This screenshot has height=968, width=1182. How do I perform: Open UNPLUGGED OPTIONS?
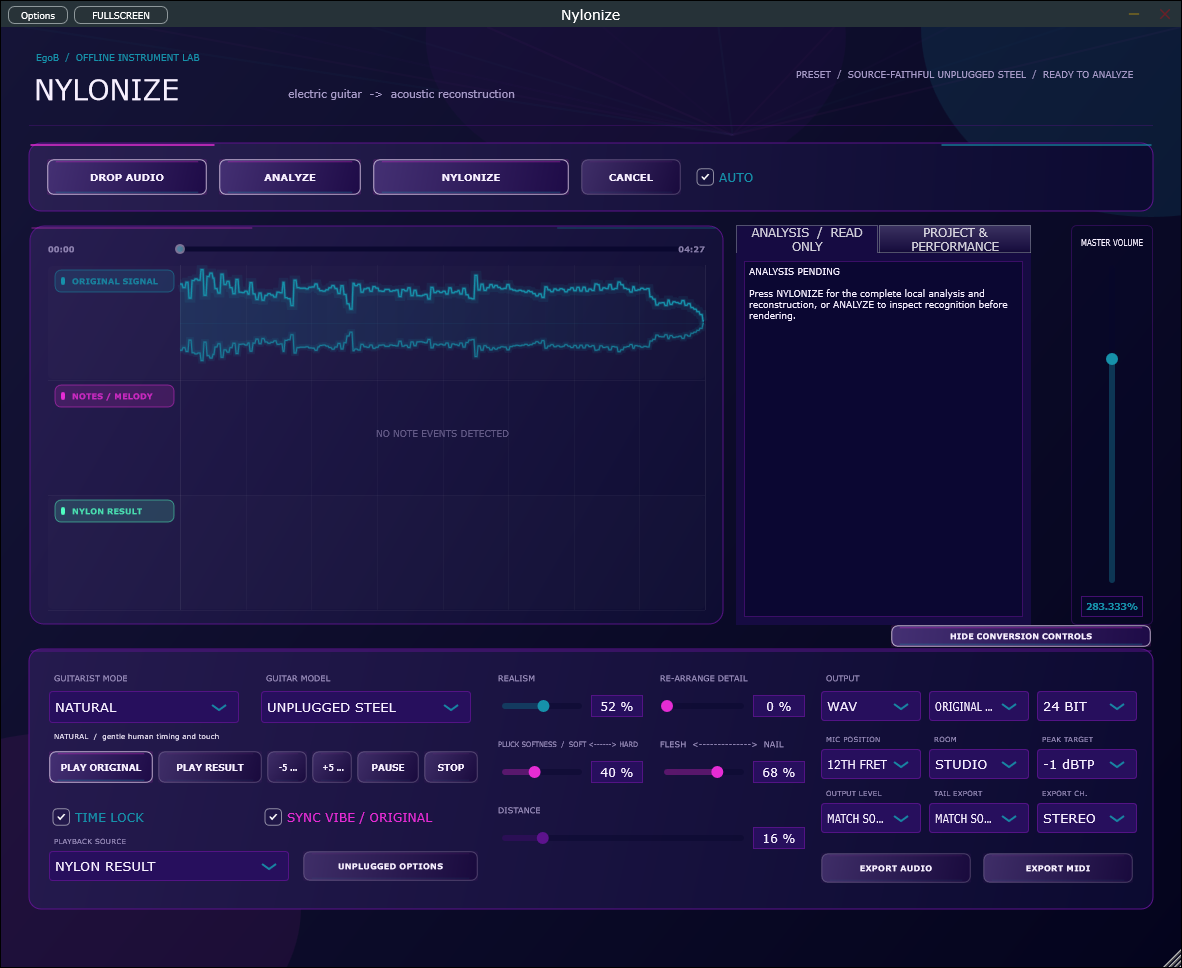coord(390,866)
